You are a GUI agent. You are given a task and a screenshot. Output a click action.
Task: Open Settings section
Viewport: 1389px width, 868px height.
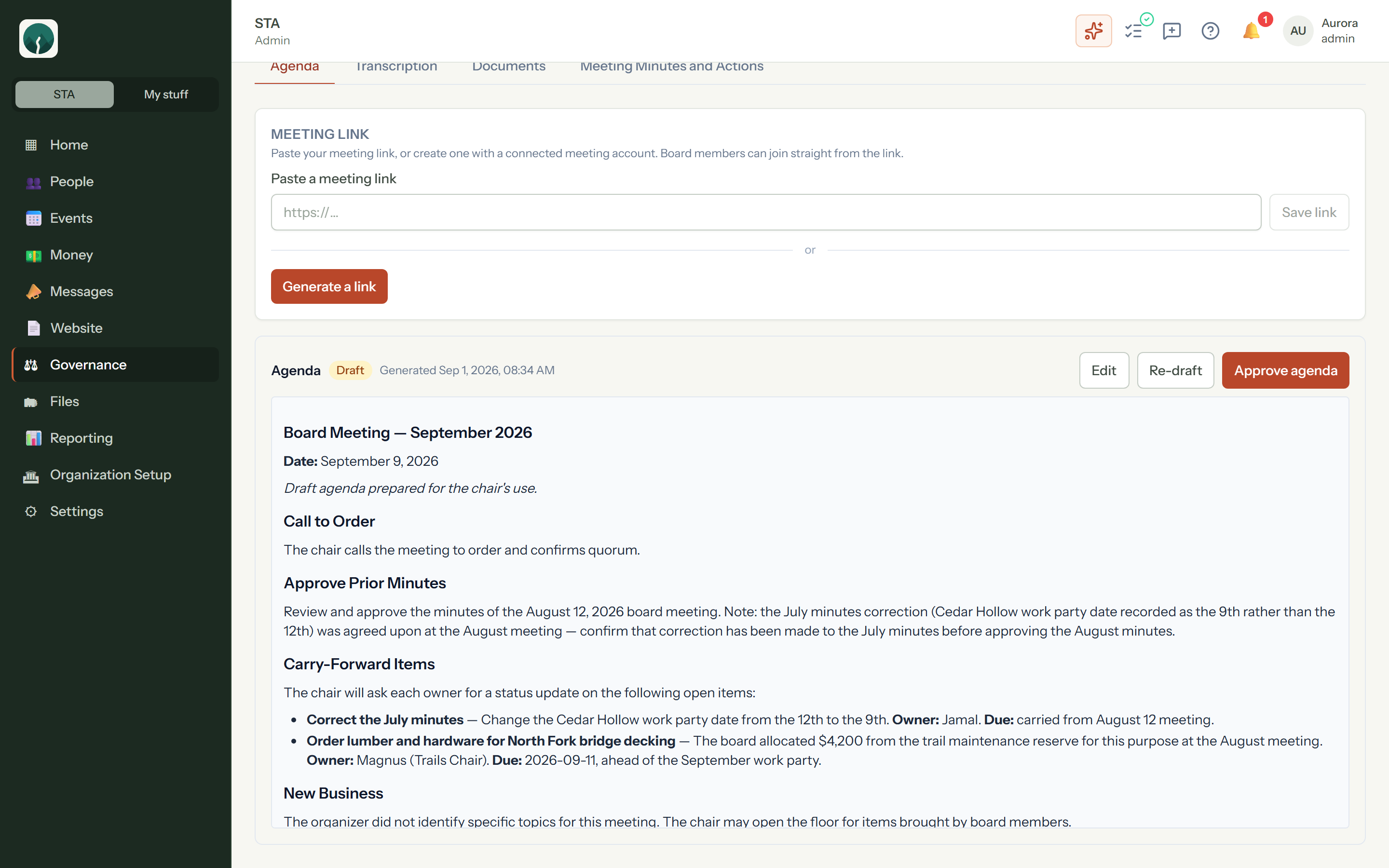tap(115, 512)
